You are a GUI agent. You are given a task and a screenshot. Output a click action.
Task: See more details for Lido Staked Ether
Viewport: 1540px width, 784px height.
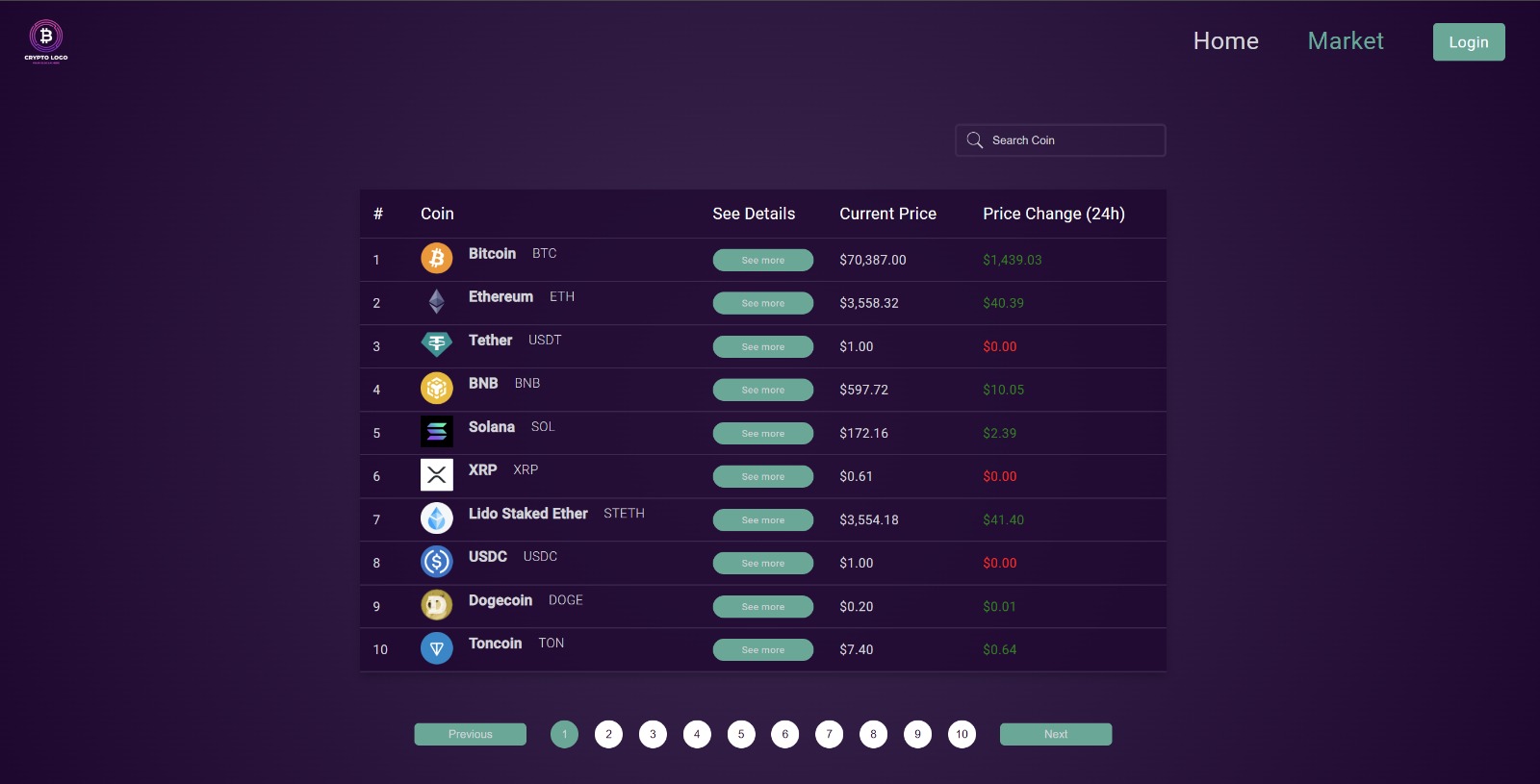[x=763, y=519]
